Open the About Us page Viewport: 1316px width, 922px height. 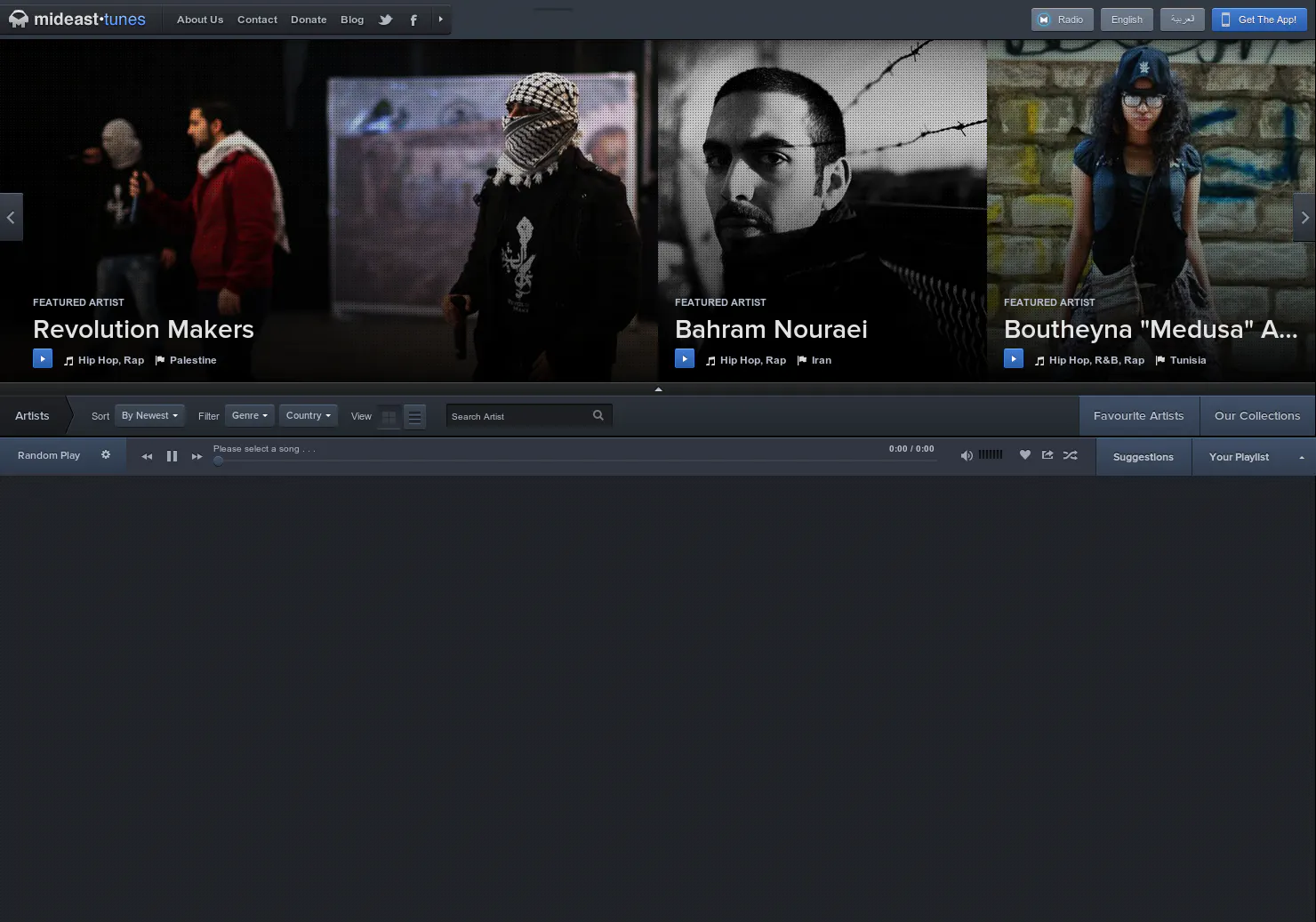pos(200,20)
